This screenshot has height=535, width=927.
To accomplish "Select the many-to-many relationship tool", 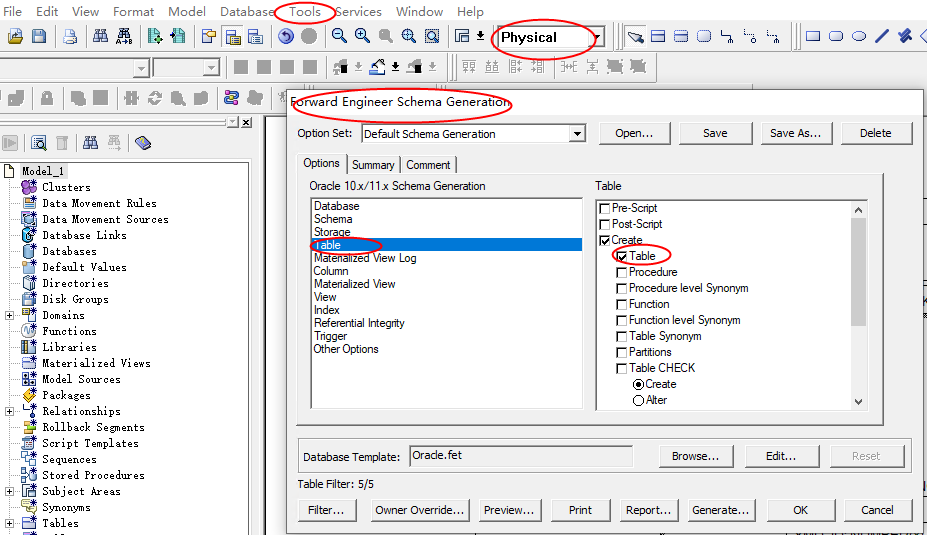I will pyautogui.click(x=750, y=37).
